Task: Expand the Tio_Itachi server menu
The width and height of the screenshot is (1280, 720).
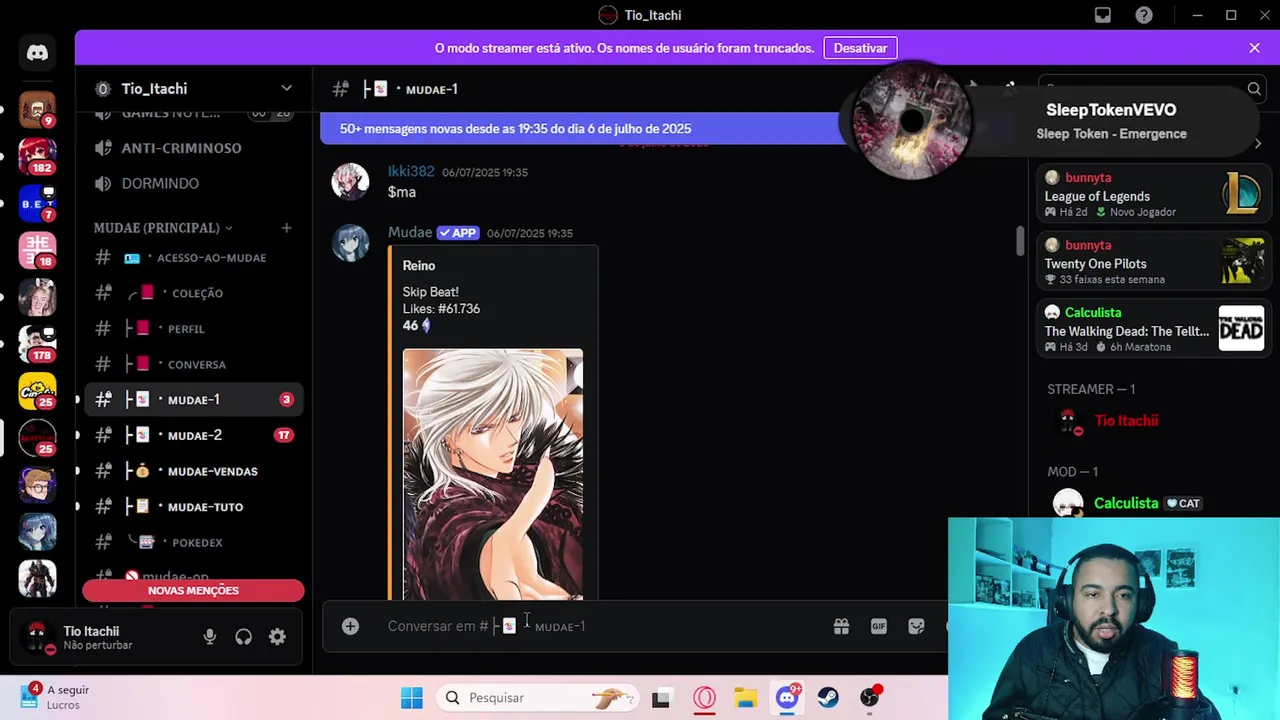Action: click(286, 89)
